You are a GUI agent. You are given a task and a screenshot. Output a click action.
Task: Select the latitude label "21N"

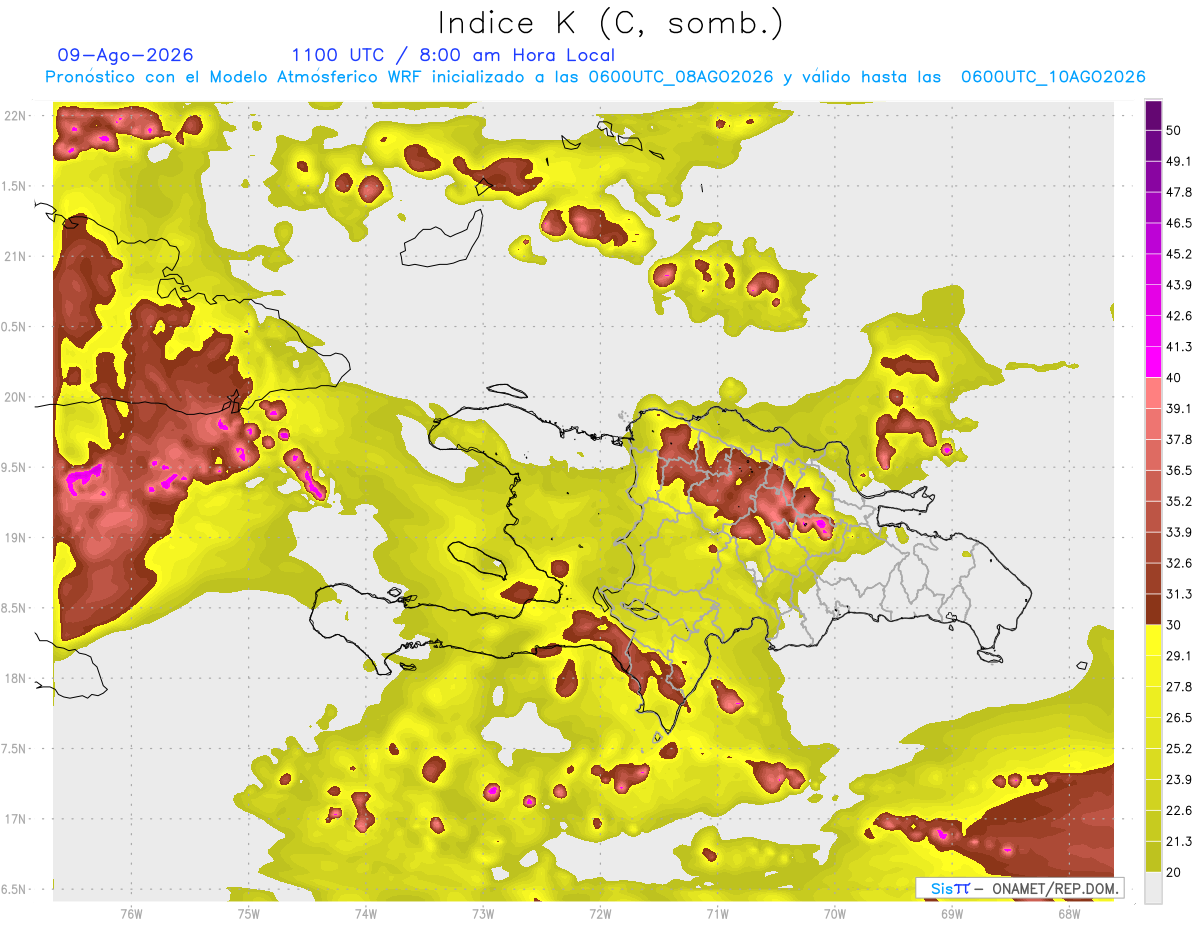[x=15, y=257]
